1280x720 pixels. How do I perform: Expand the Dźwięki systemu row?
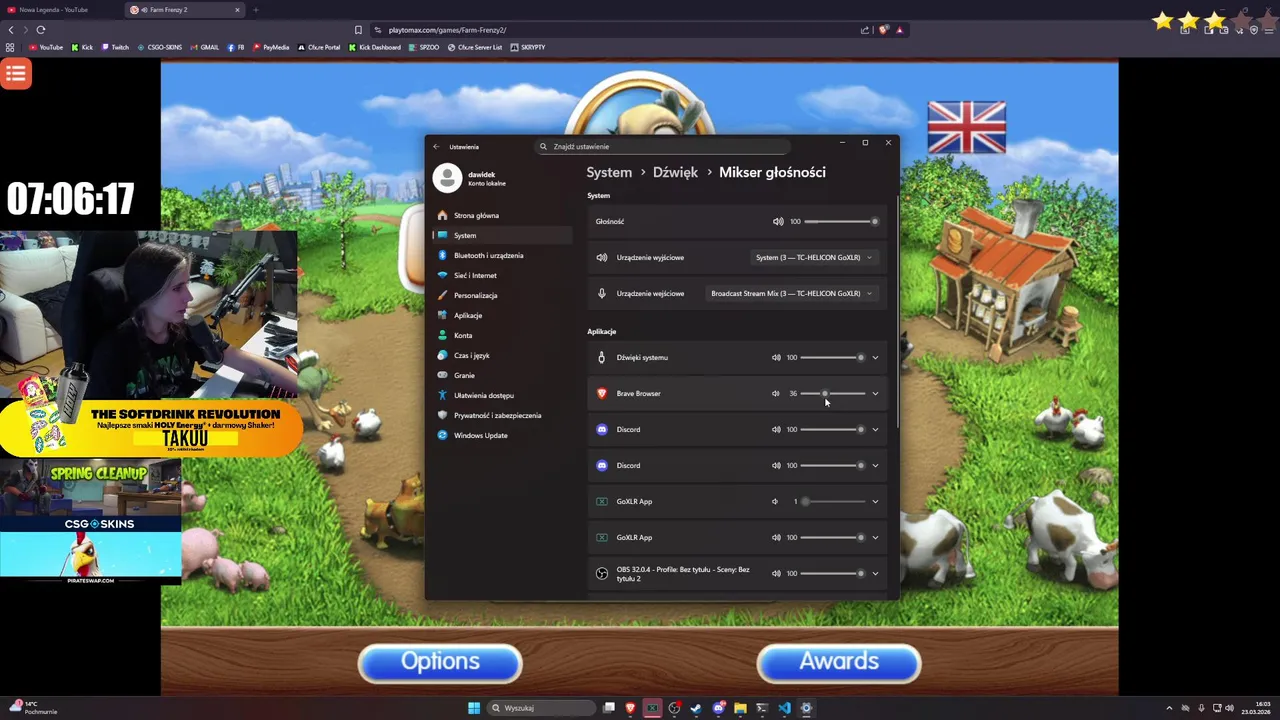[x=875, y=357]
